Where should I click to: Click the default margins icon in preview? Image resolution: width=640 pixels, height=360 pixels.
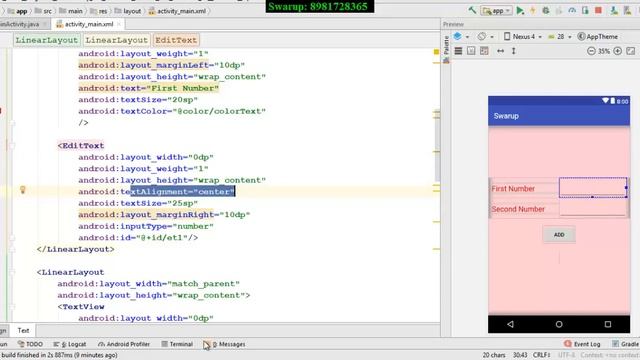[x=484, y=51]
